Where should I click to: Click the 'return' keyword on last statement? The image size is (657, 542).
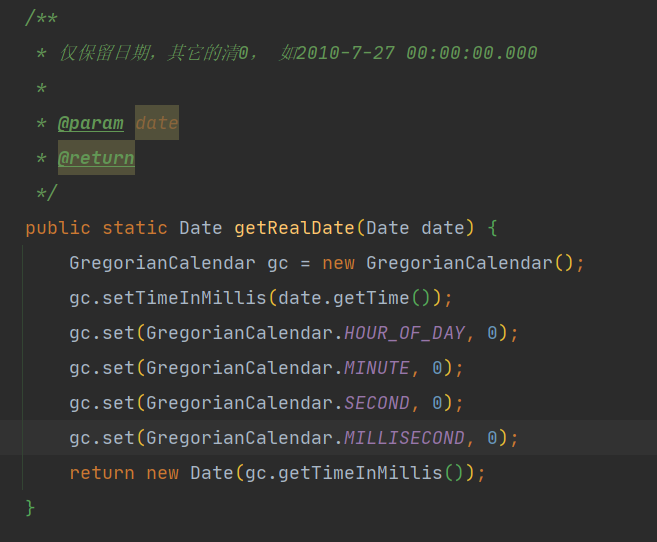click(102, 473)
